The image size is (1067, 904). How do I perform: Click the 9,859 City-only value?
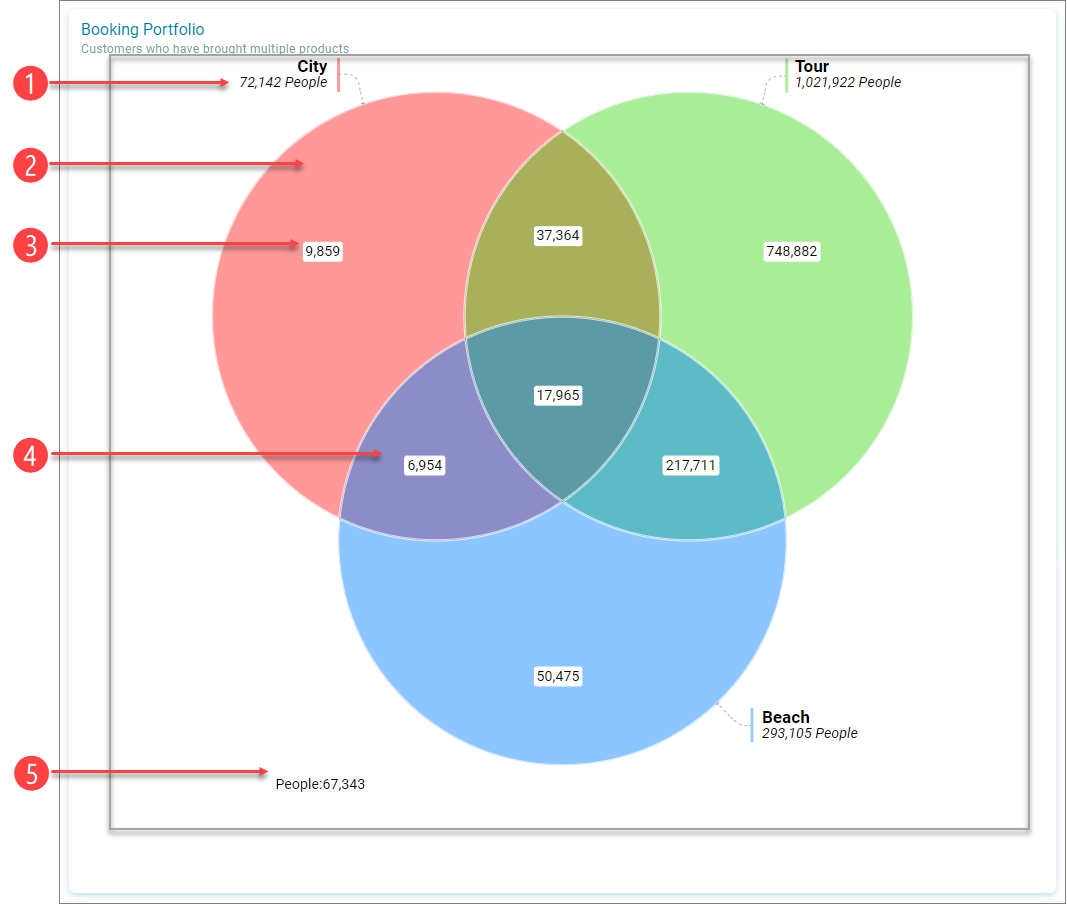point(323,251)
